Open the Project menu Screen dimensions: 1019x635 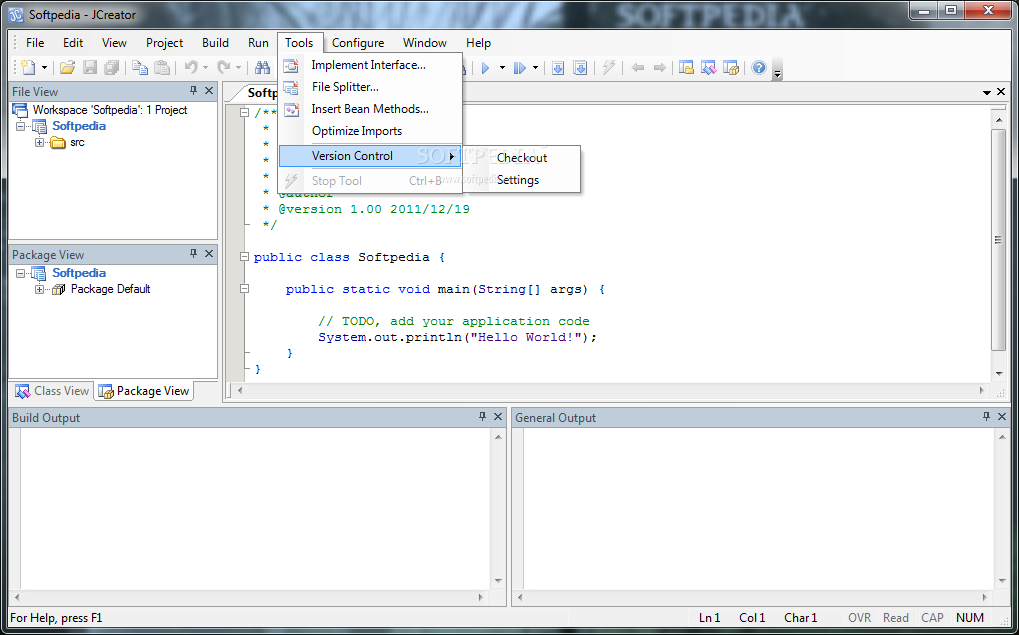(x=164, y=43)
